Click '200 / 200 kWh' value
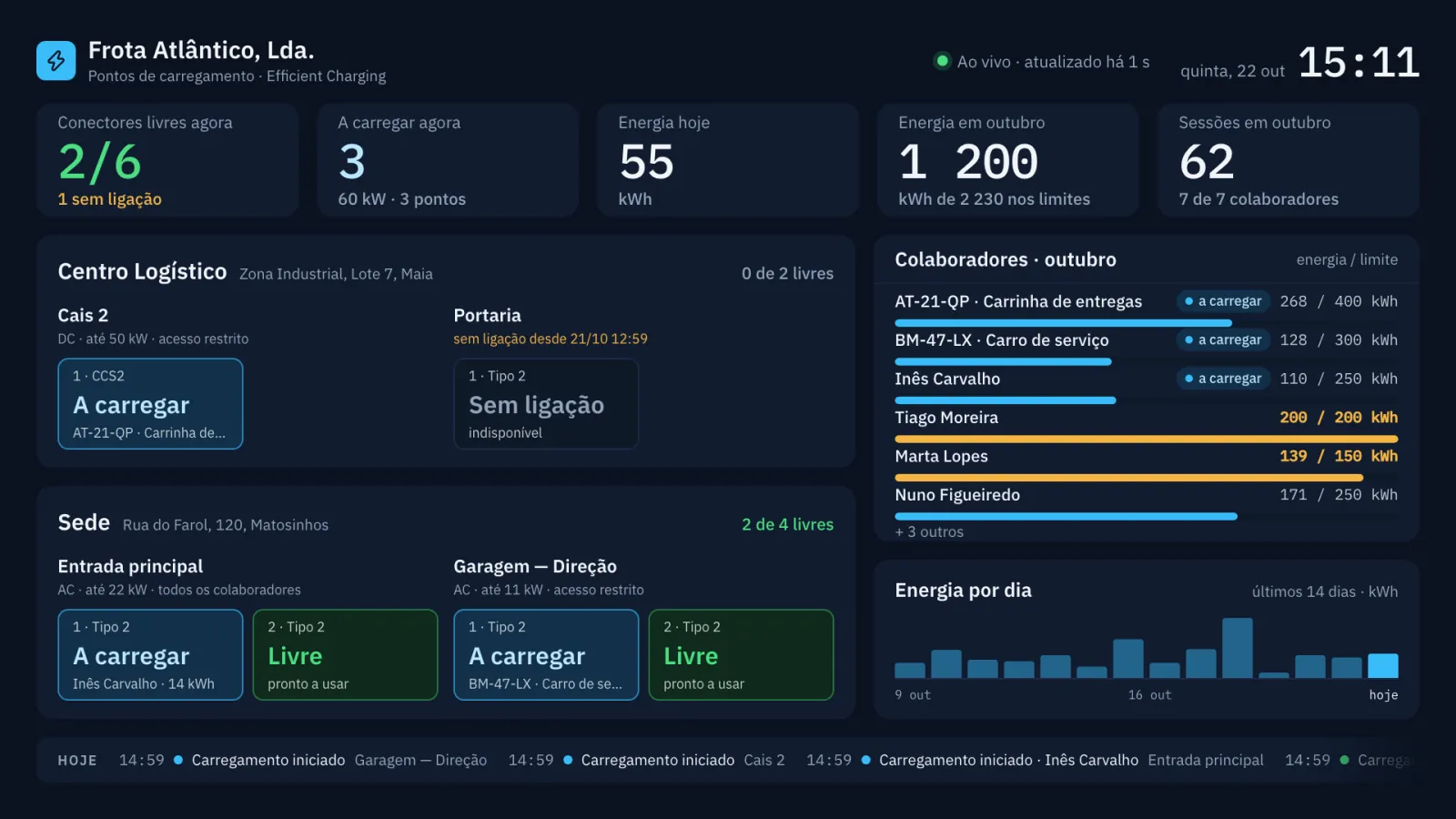 pyautogui.click(x=1339, y=417)
